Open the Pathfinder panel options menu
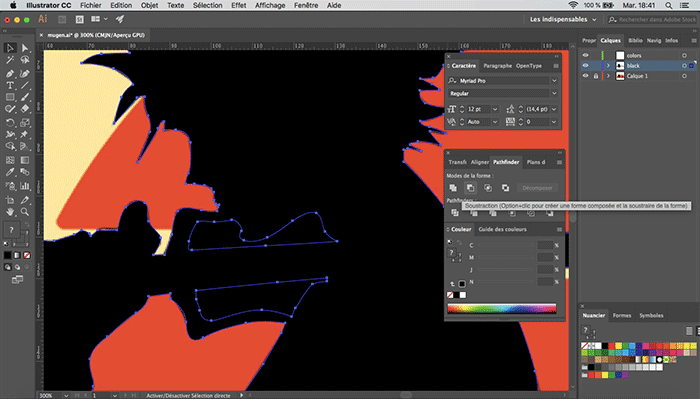 pyautogui.click(x=559, y=162)
